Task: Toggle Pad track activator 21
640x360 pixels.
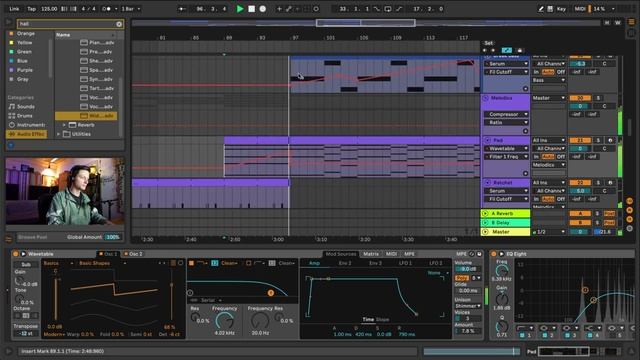Action: tap(580, 140)
